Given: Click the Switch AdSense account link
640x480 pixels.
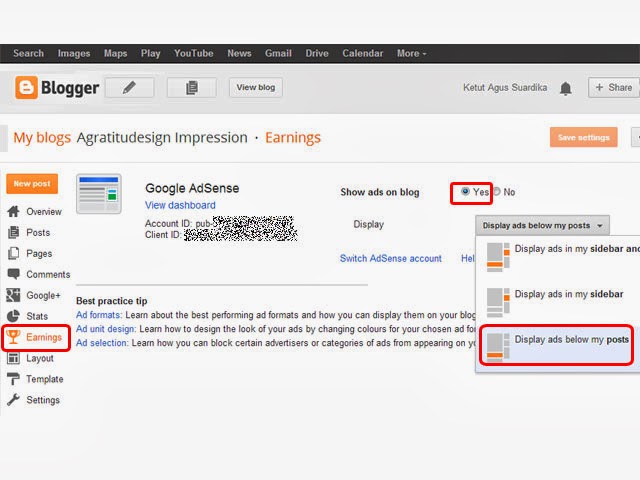Looking at the screenshot, I should [391, 258].
